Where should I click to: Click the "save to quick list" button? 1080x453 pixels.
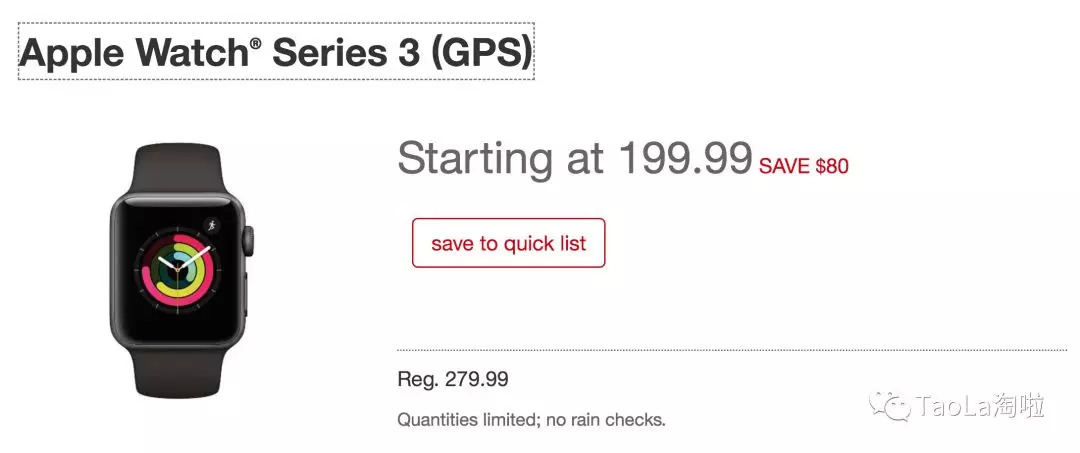(508, 243)
